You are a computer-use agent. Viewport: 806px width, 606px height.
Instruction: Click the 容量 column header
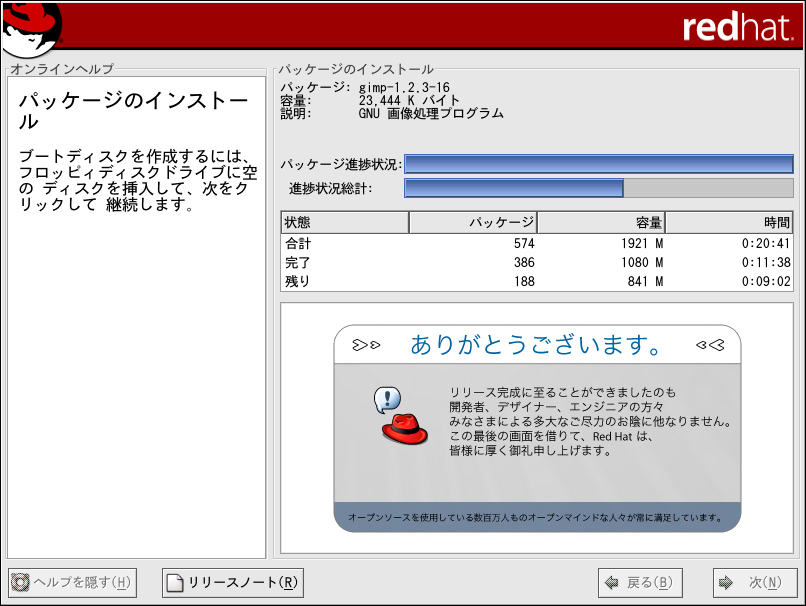coord(601,222)
